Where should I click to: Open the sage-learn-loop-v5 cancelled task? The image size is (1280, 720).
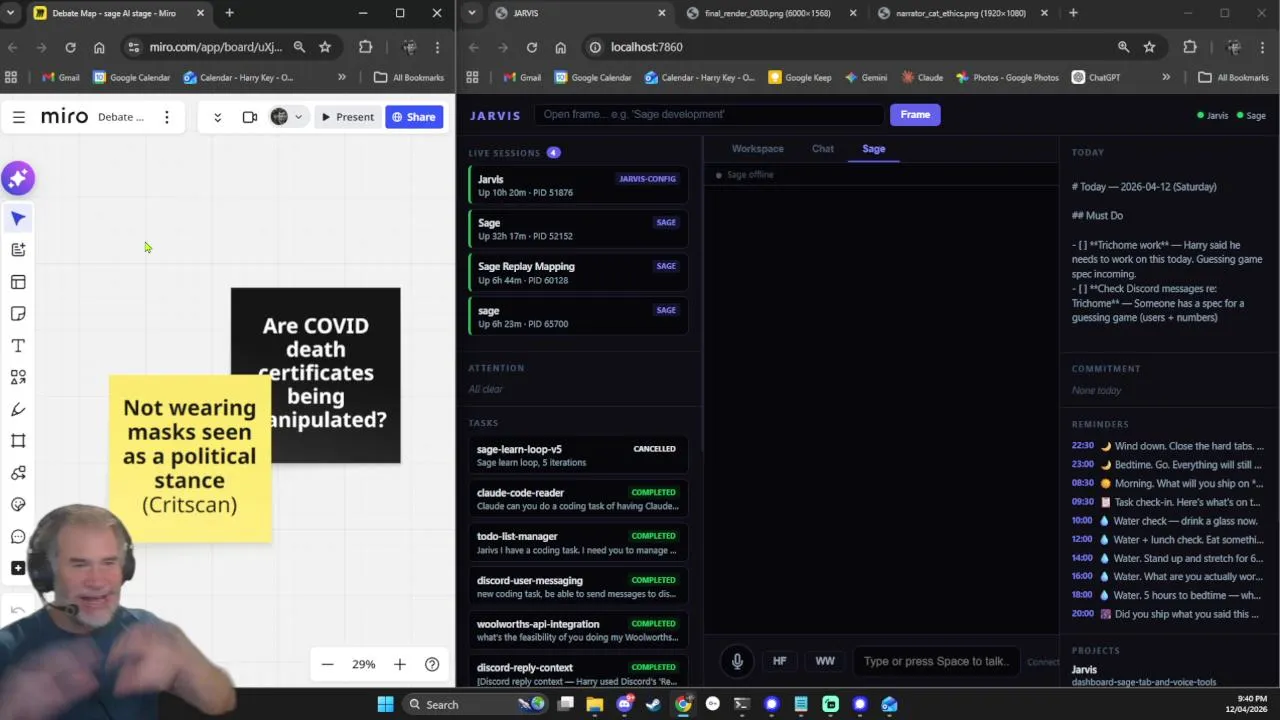click(578, 455)
